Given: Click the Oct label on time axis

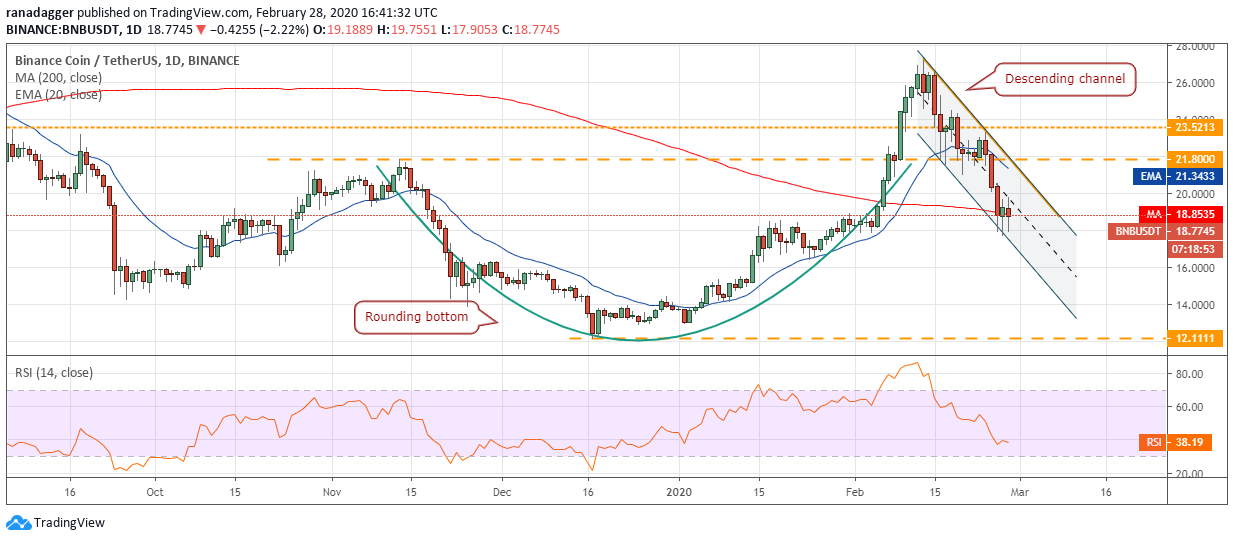Looking at the screenshot, I should point(155,493).
